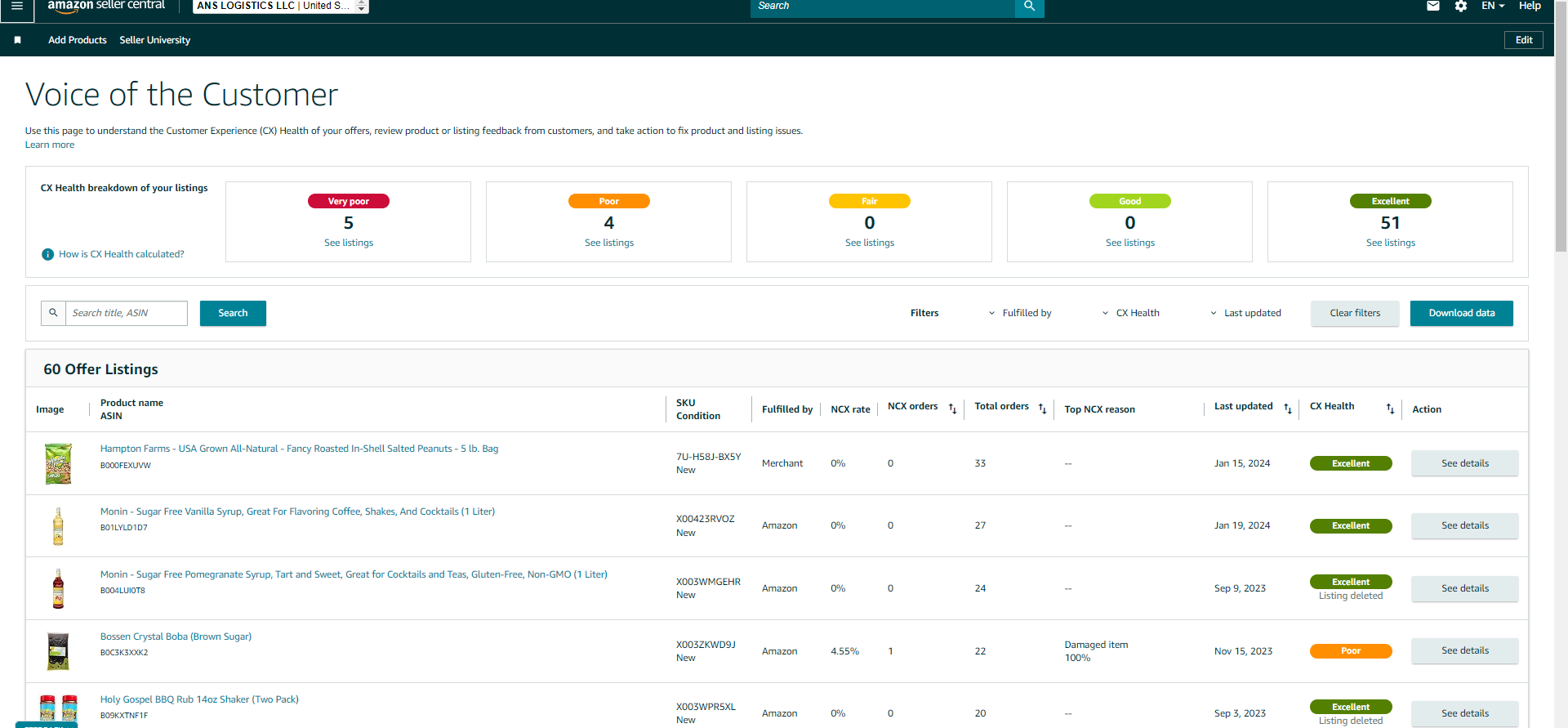Click the Download data button
The height and width of the screenshot is (728, 1568).
tap(1462, 313)
